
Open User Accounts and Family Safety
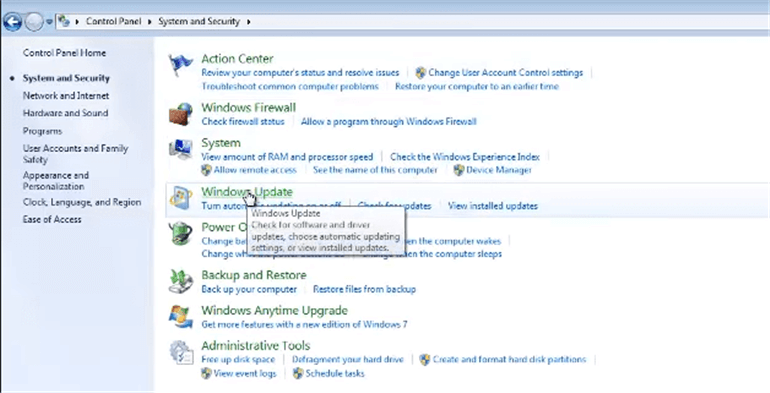point(75,154)
